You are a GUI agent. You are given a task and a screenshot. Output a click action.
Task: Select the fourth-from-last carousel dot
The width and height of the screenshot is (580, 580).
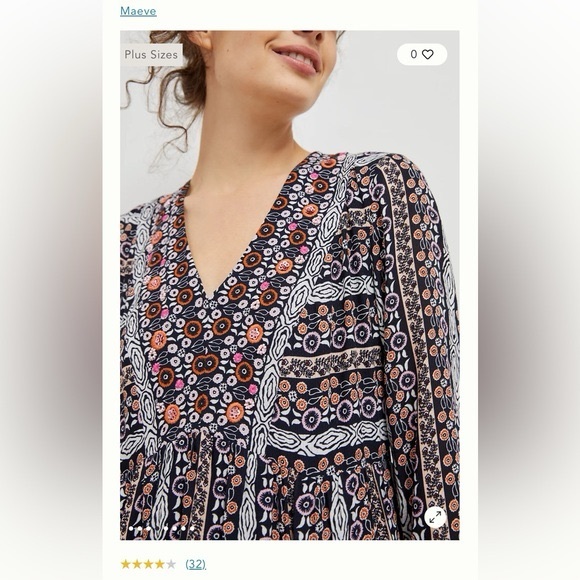coord(166,529)
